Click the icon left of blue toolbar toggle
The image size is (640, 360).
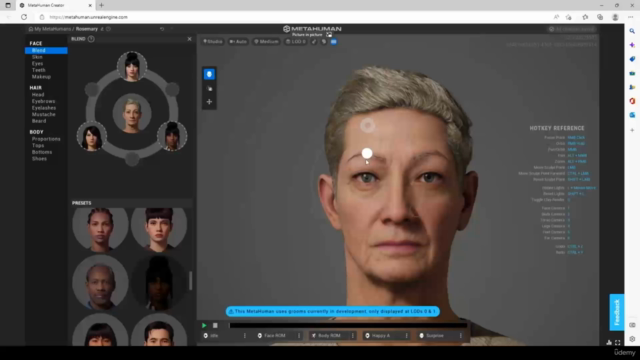tap(324, 42)
